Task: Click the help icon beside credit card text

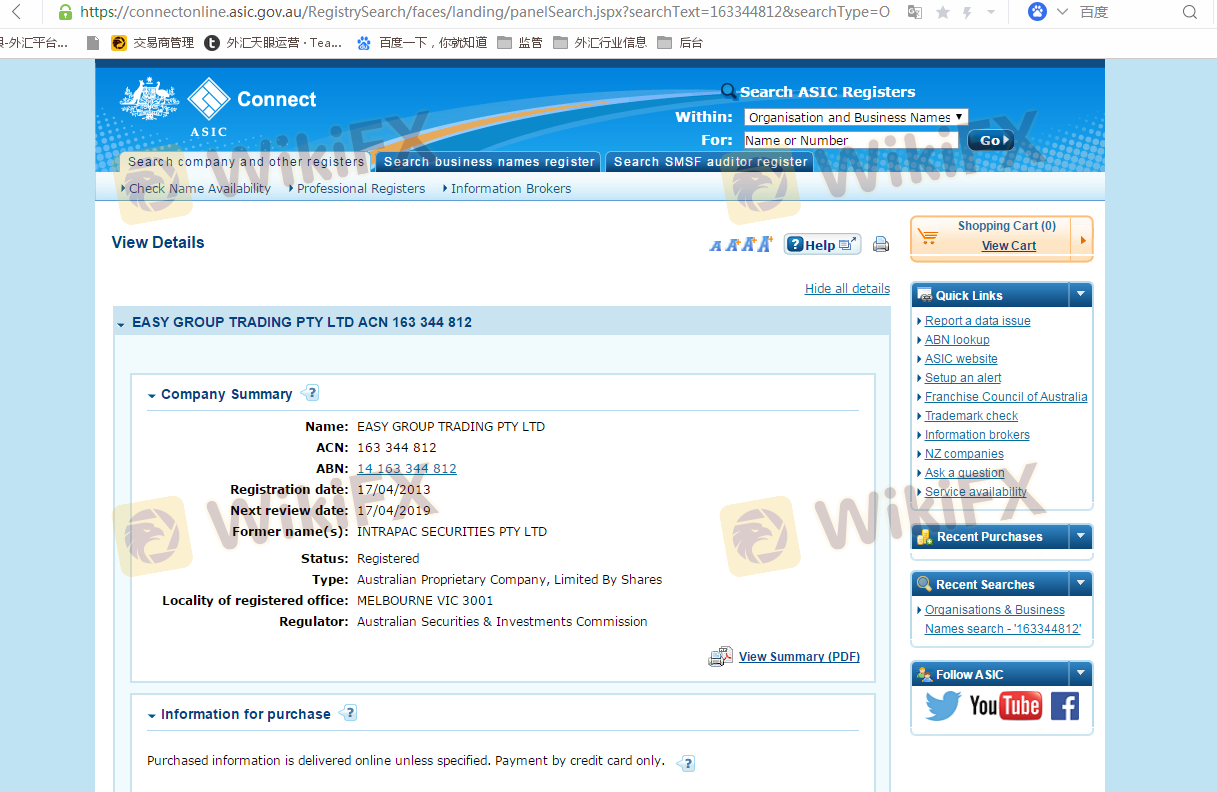Action: pos(686,763)
